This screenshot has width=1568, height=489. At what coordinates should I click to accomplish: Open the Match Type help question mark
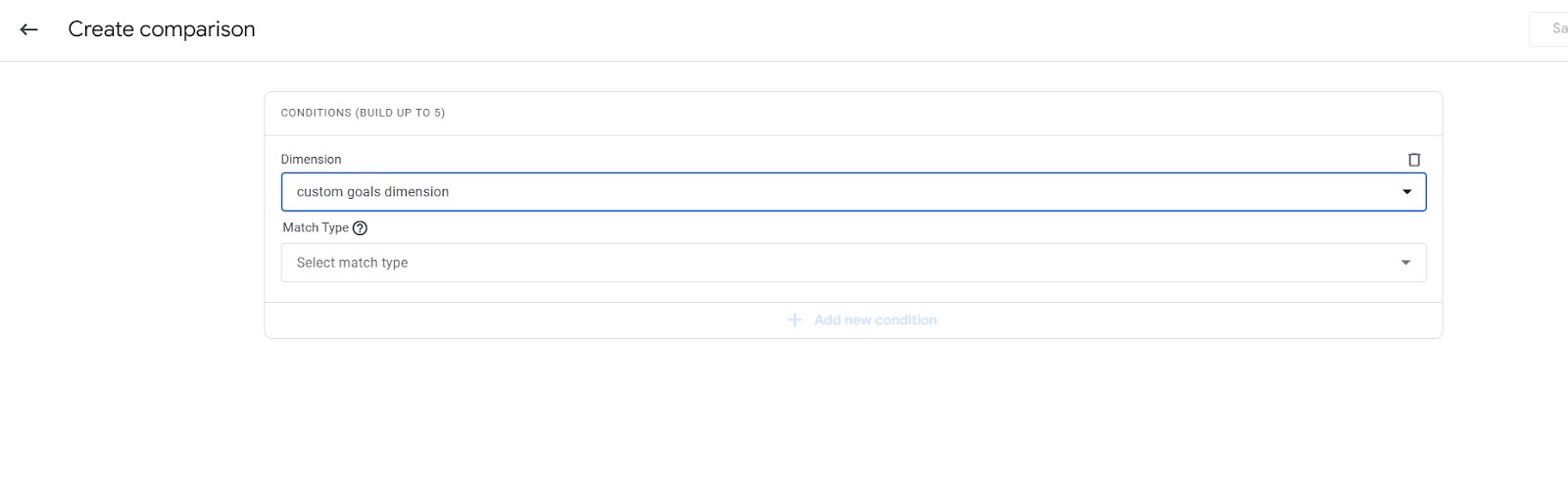tap(360, 228)
